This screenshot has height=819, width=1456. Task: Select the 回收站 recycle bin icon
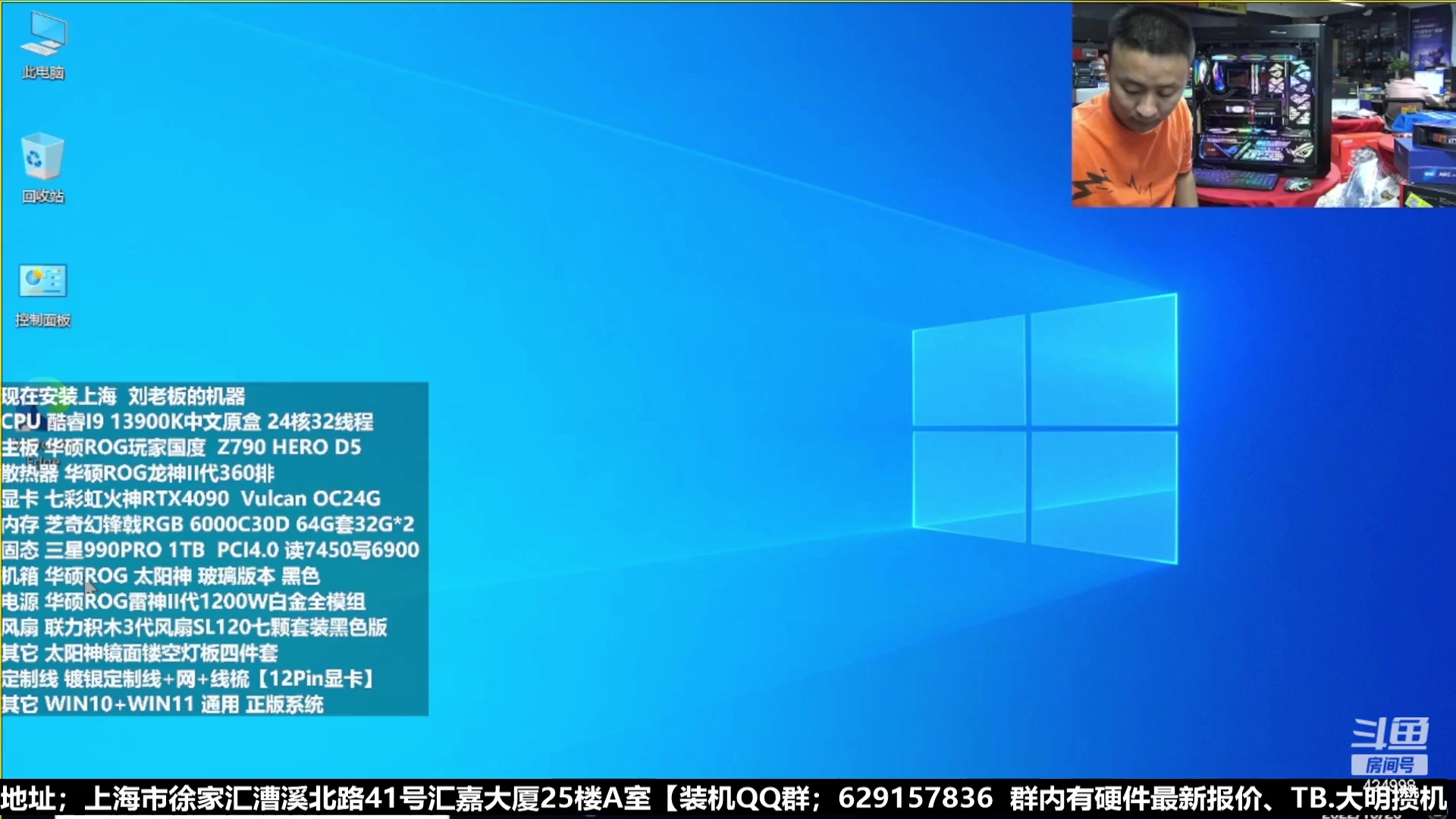click(x=42, y=168)
